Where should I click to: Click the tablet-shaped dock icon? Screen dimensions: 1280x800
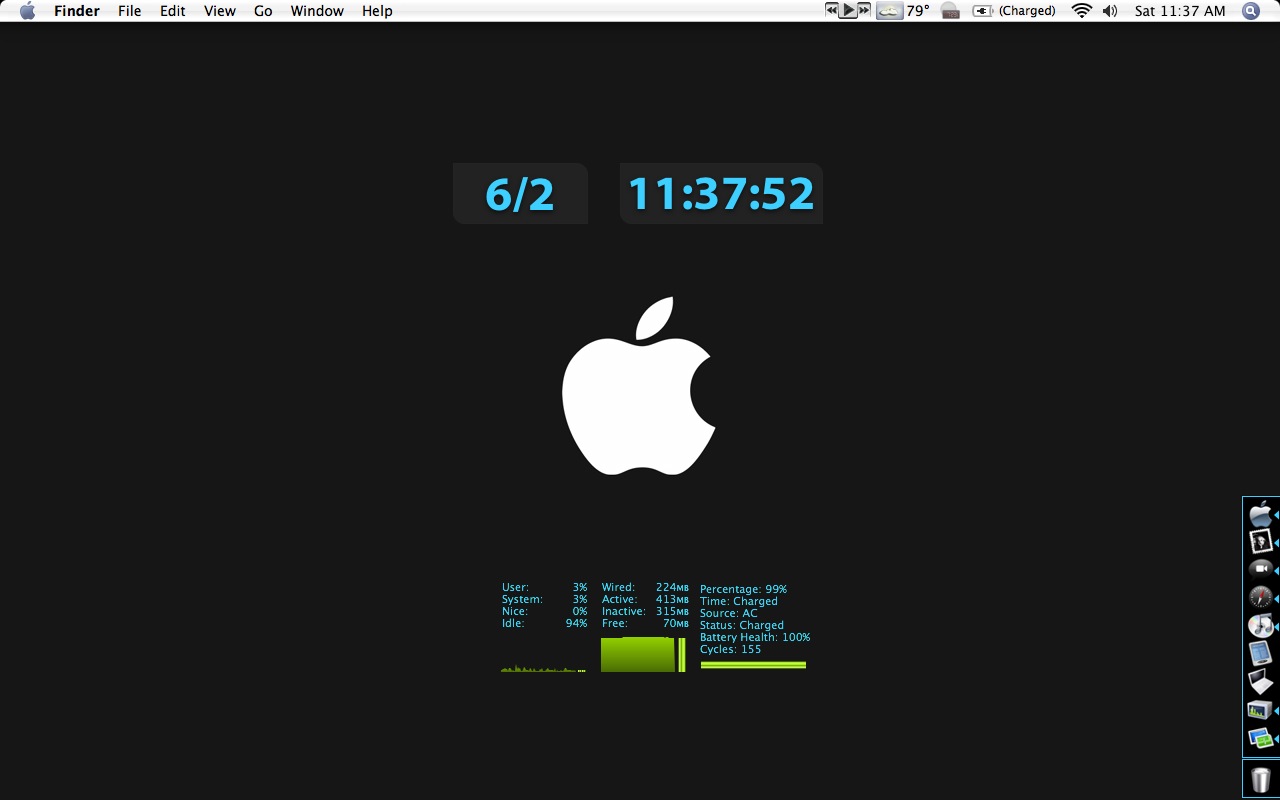1260,654
